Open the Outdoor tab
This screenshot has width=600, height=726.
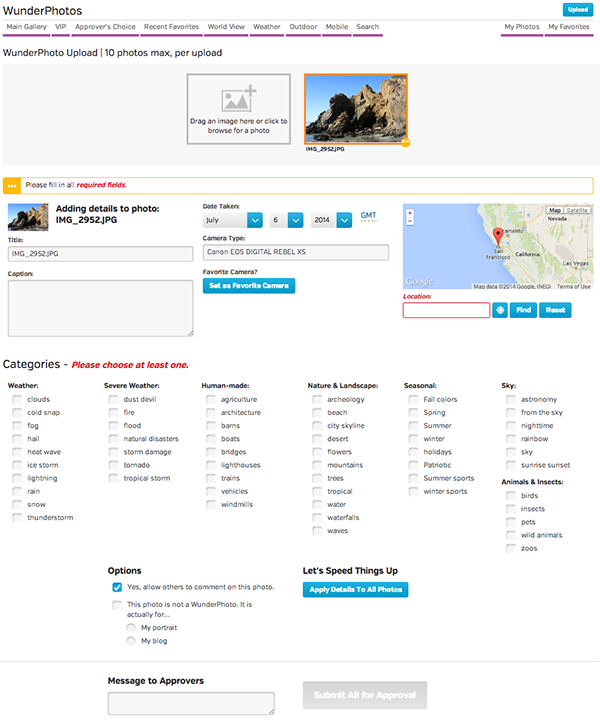click(303, 27)
